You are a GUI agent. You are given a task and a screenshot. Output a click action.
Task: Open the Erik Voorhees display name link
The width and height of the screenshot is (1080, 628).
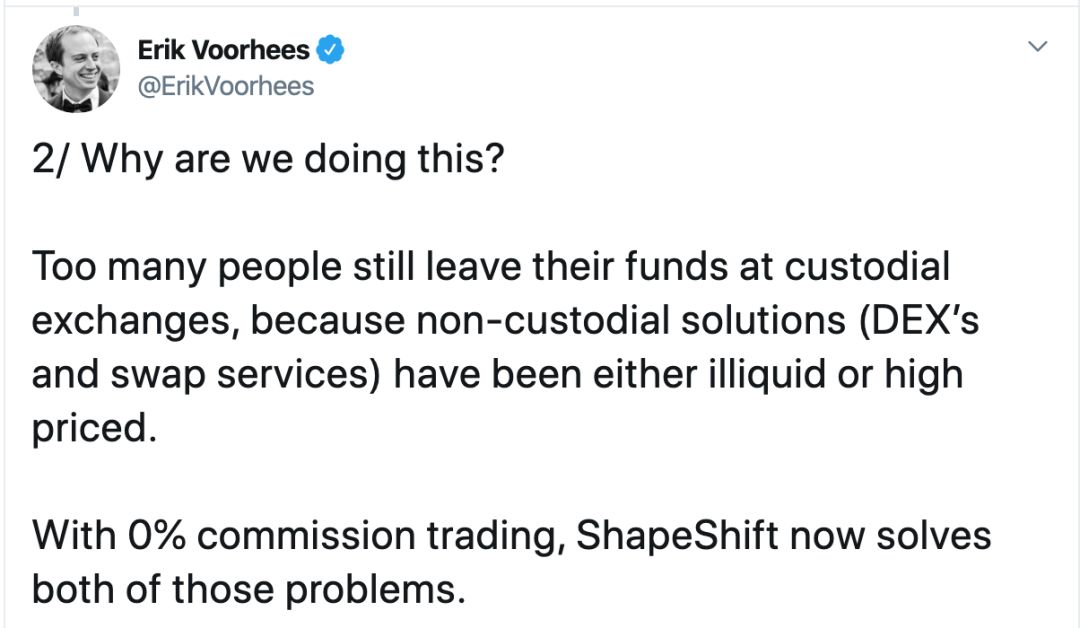[223, 50]
